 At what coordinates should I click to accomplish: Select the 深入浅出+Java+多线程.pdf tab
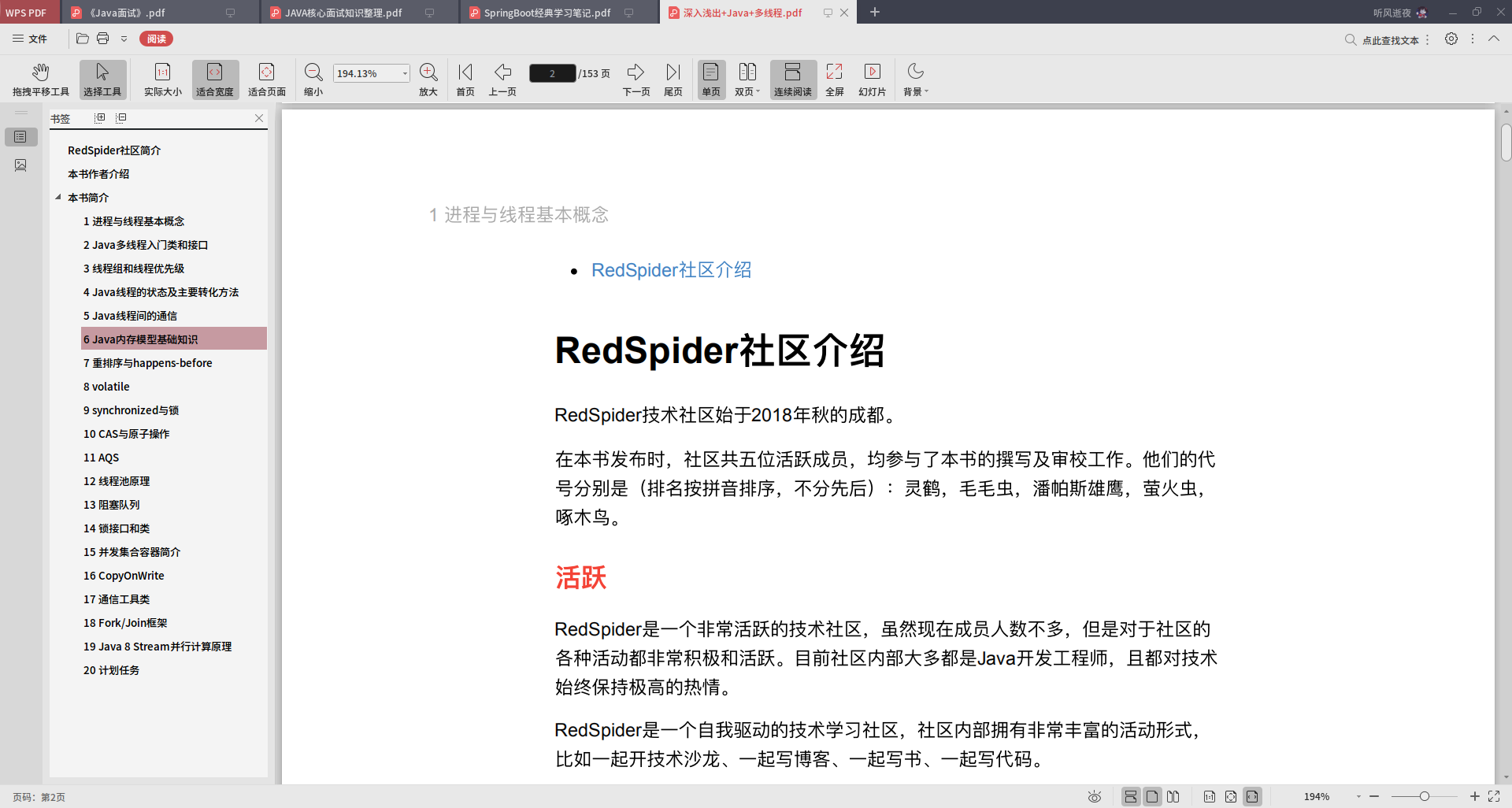(x=743, y=13)
